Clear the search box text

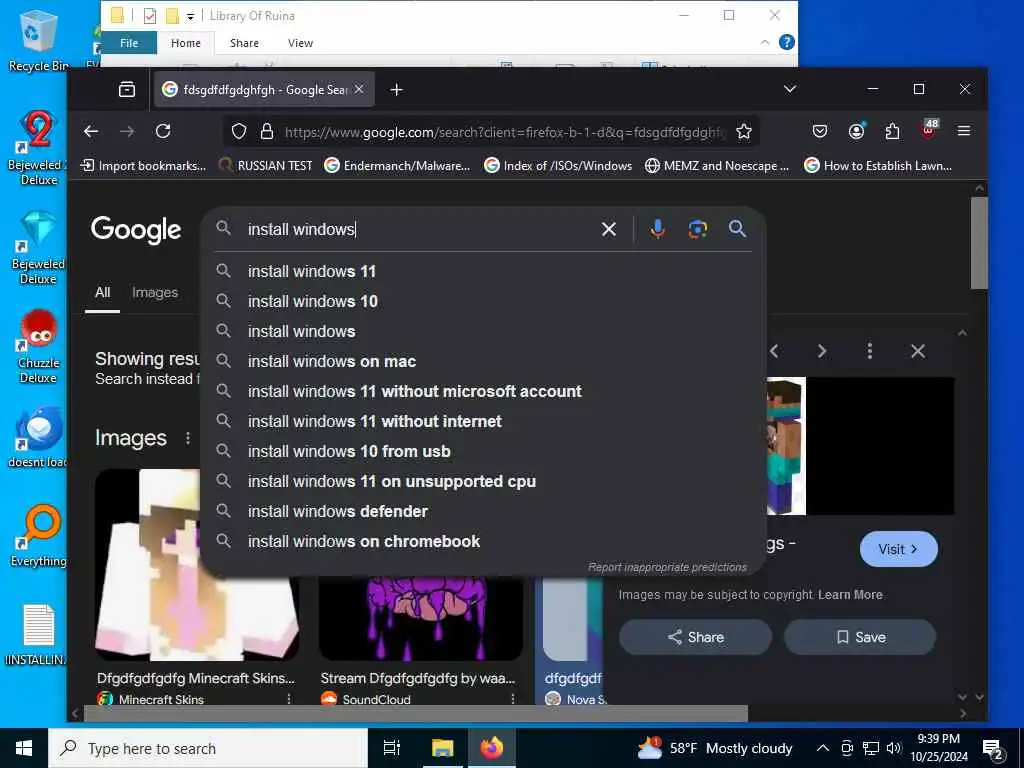609,229
